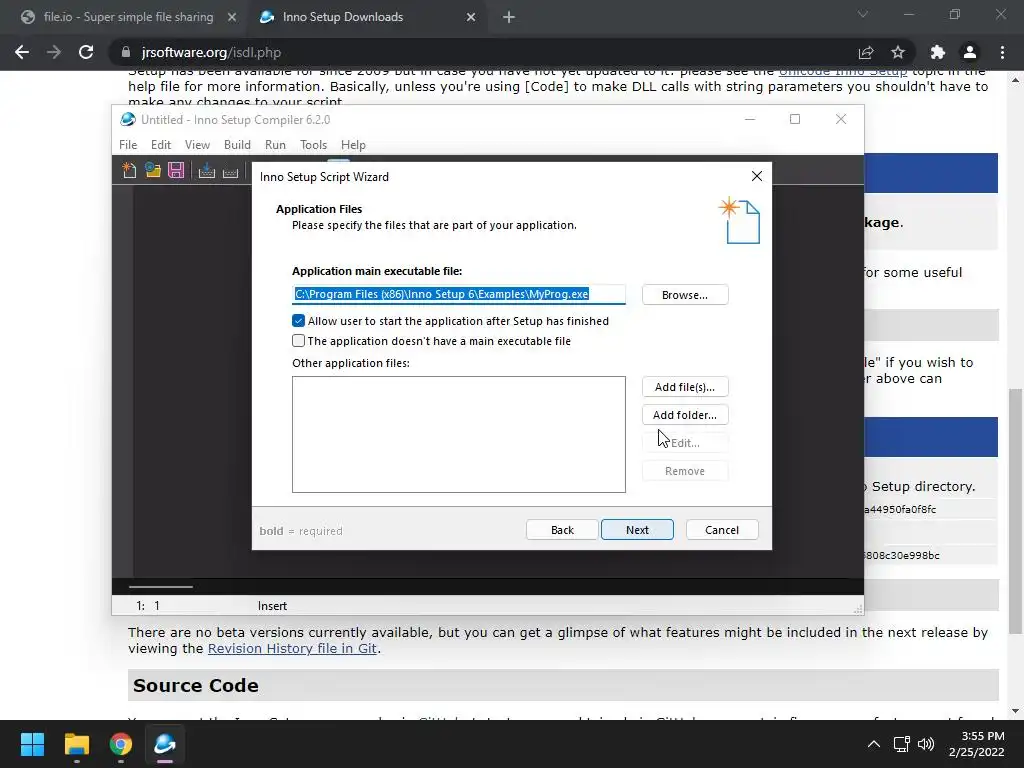Open the View menu
The width and height of the screenshot is (1024, 768).
coord(197,145)
